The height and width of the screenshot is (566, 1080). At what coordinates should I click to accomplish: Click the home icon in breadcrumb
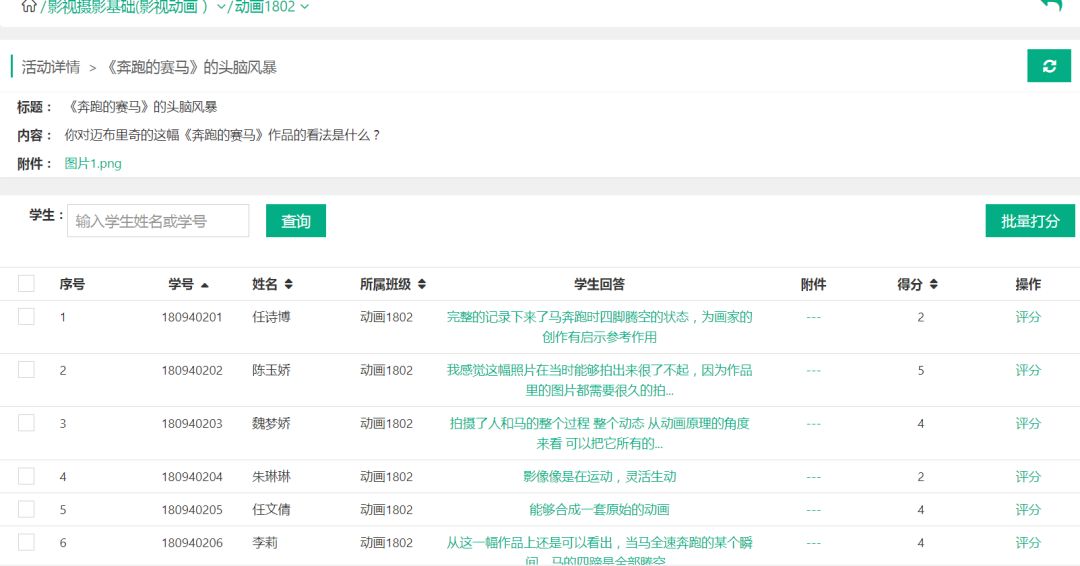28,6
